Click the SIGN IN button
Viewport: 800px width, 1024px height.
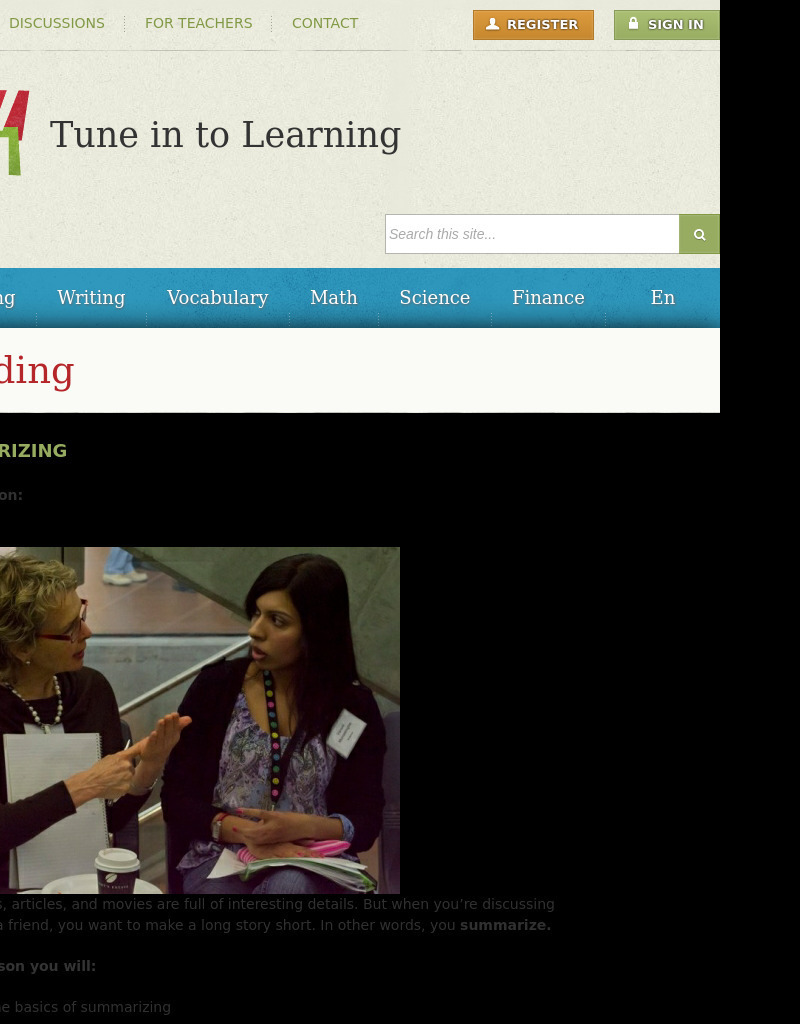coord(667,25)
